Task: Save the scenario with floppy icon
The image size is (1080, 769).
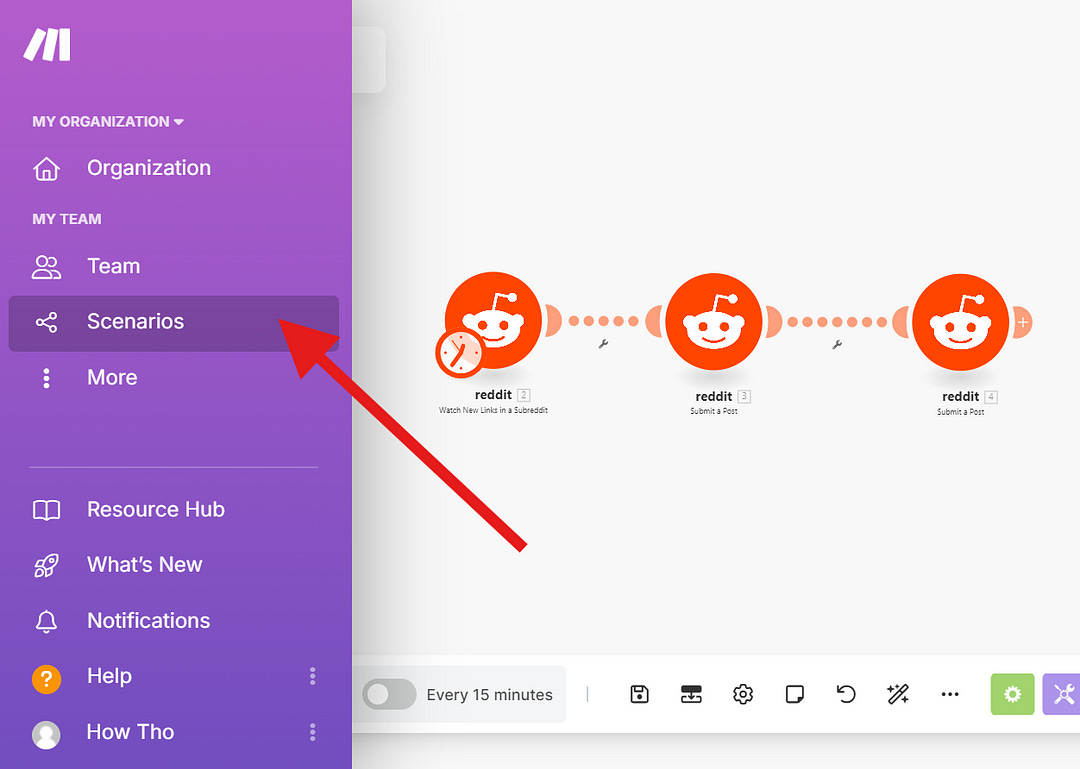Action: coord(640,694)
